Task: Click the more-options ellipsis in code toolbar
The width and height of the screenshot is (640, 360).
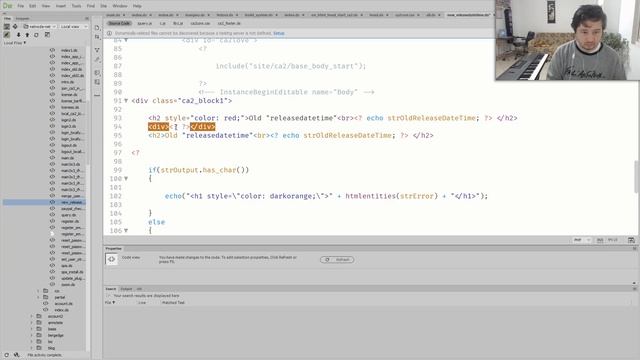Action: click(97, 95)
